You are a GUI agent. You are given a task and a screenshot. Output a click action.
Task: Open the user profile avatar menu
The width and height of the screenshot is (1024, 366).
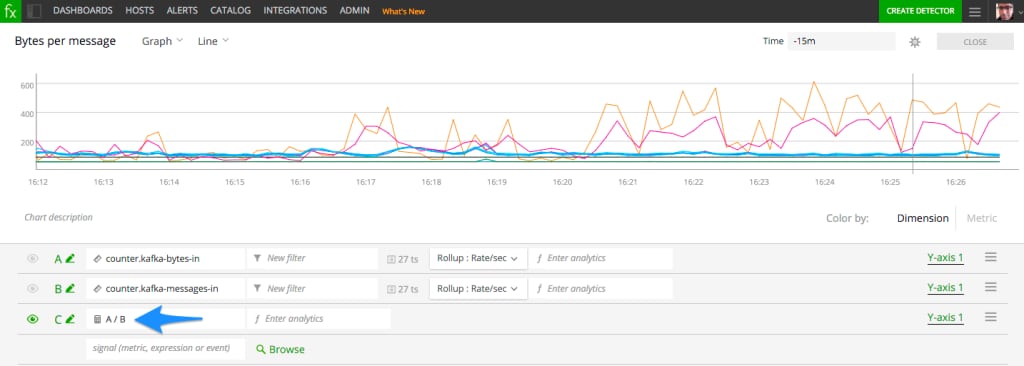pyautogui.click(x=1004, y=11)
